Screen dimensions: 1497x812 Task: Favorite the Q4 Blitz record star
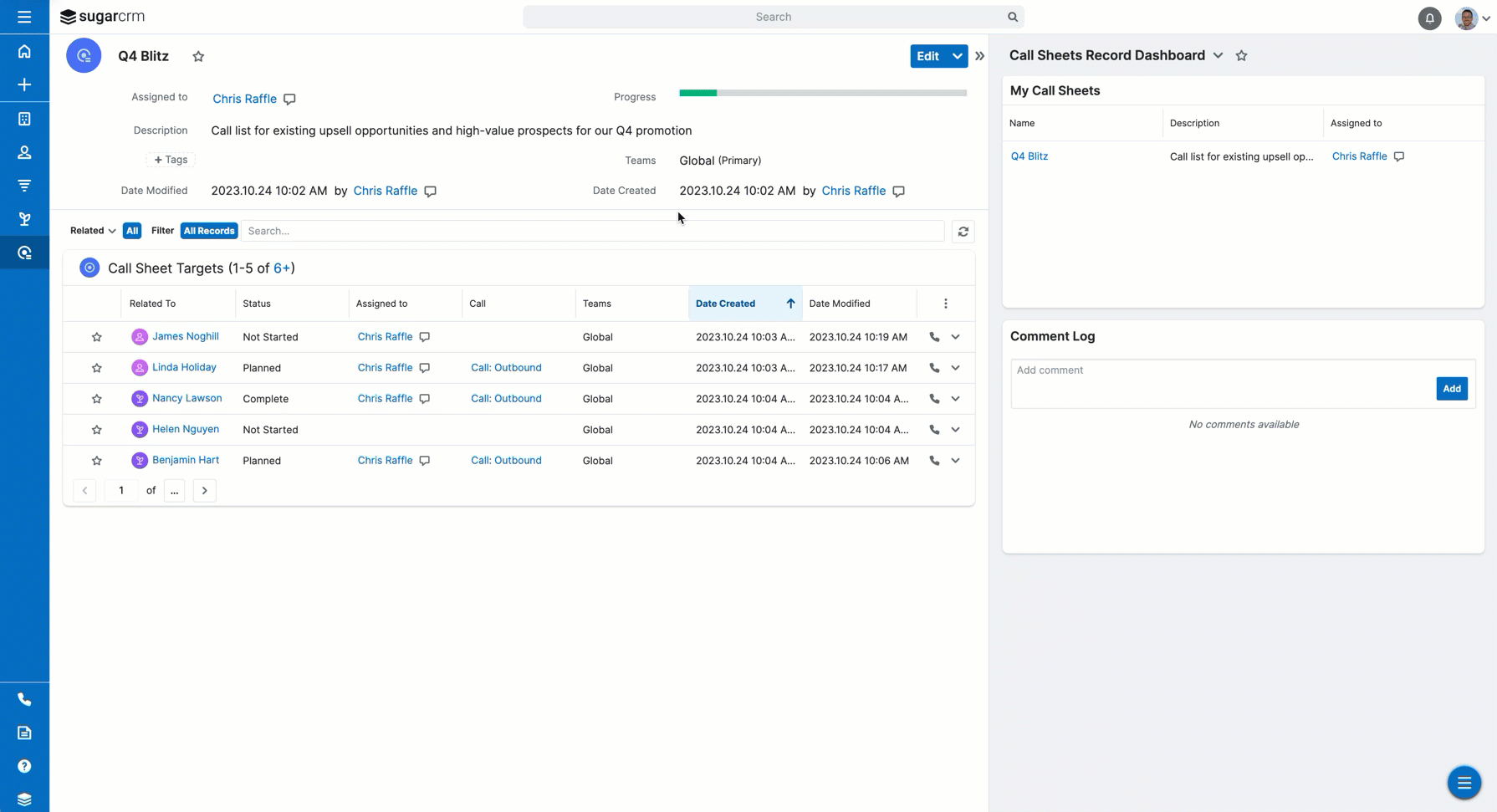[198, 57]
